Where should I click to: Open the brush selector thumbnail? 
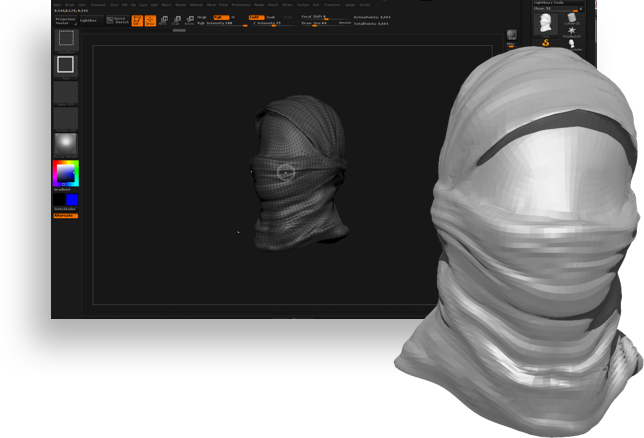(66, 39)
